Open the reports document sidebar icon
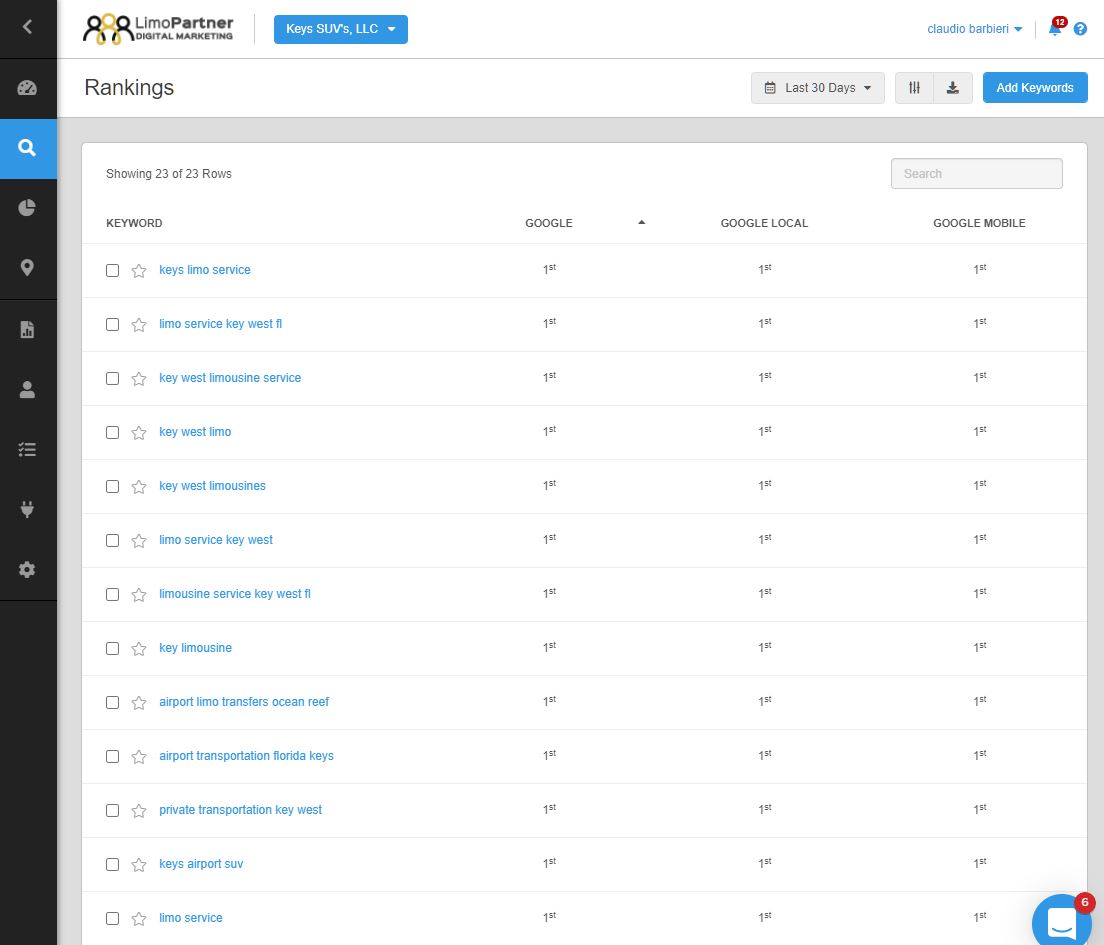 [27, 329]
